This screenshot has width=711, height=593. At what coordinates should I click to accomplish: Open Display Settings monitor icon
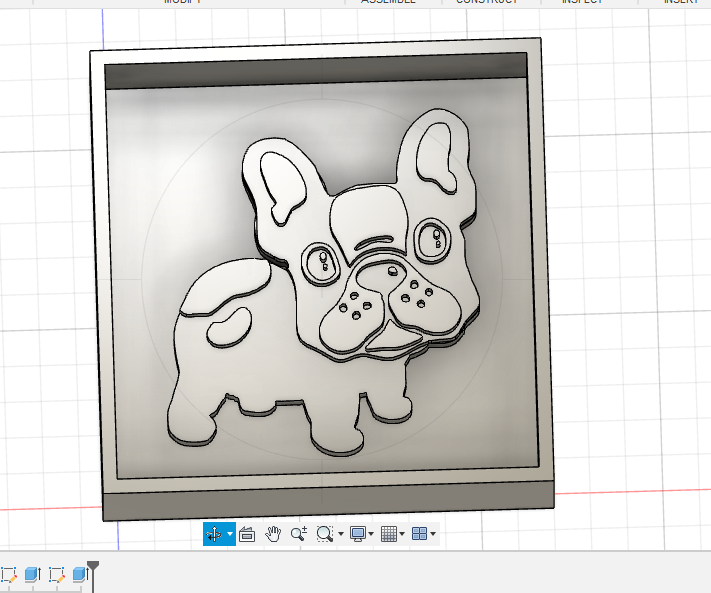357,534
